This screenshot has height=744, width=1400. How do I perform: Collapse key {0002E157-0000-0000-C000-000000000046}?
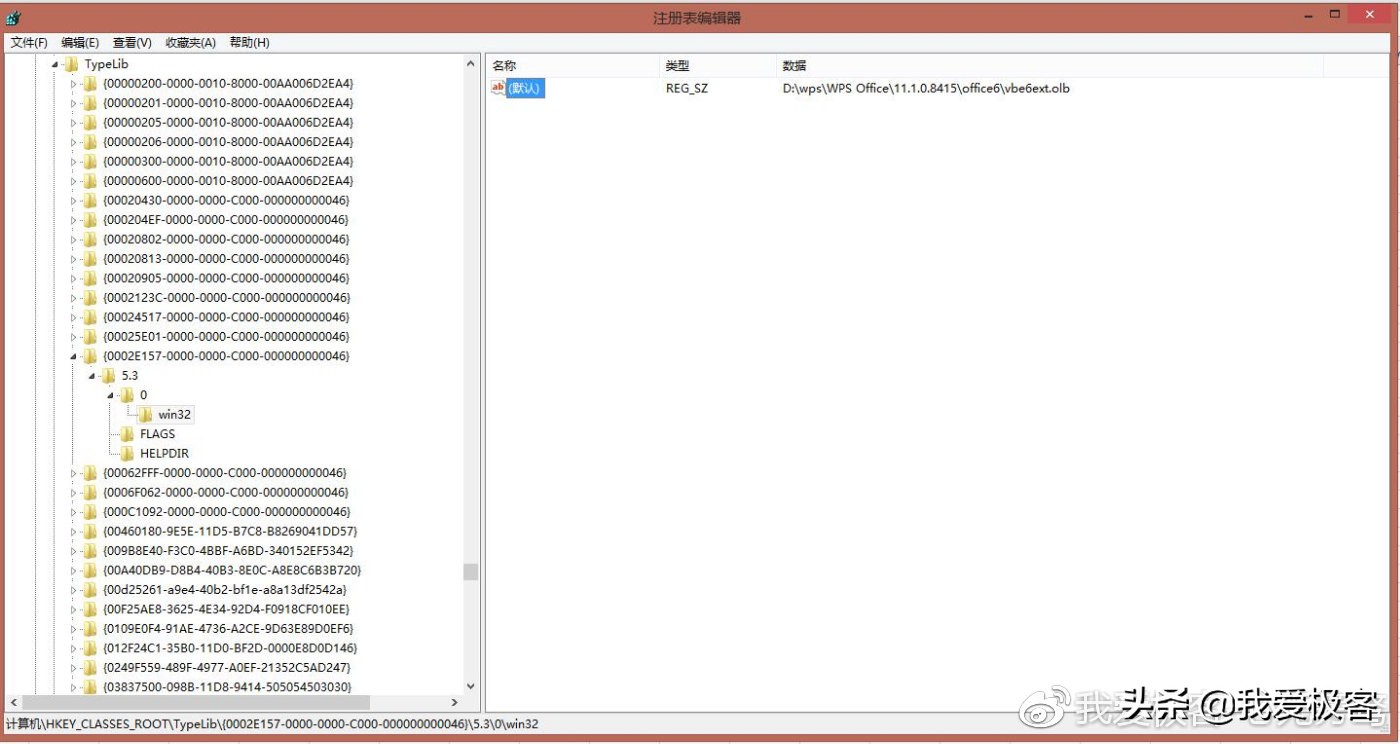click(x=73, y=356)
